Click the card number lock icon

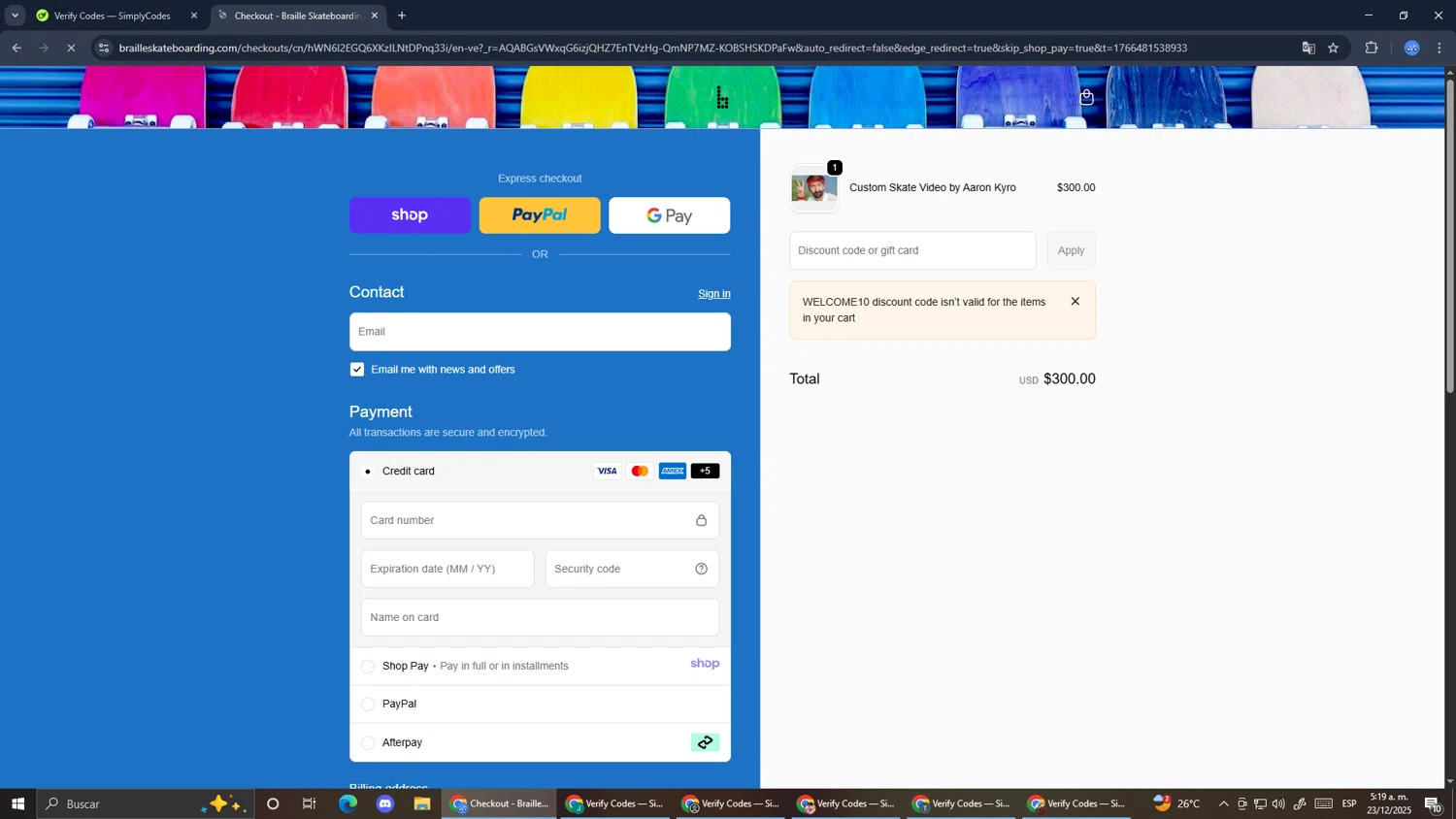701,520
